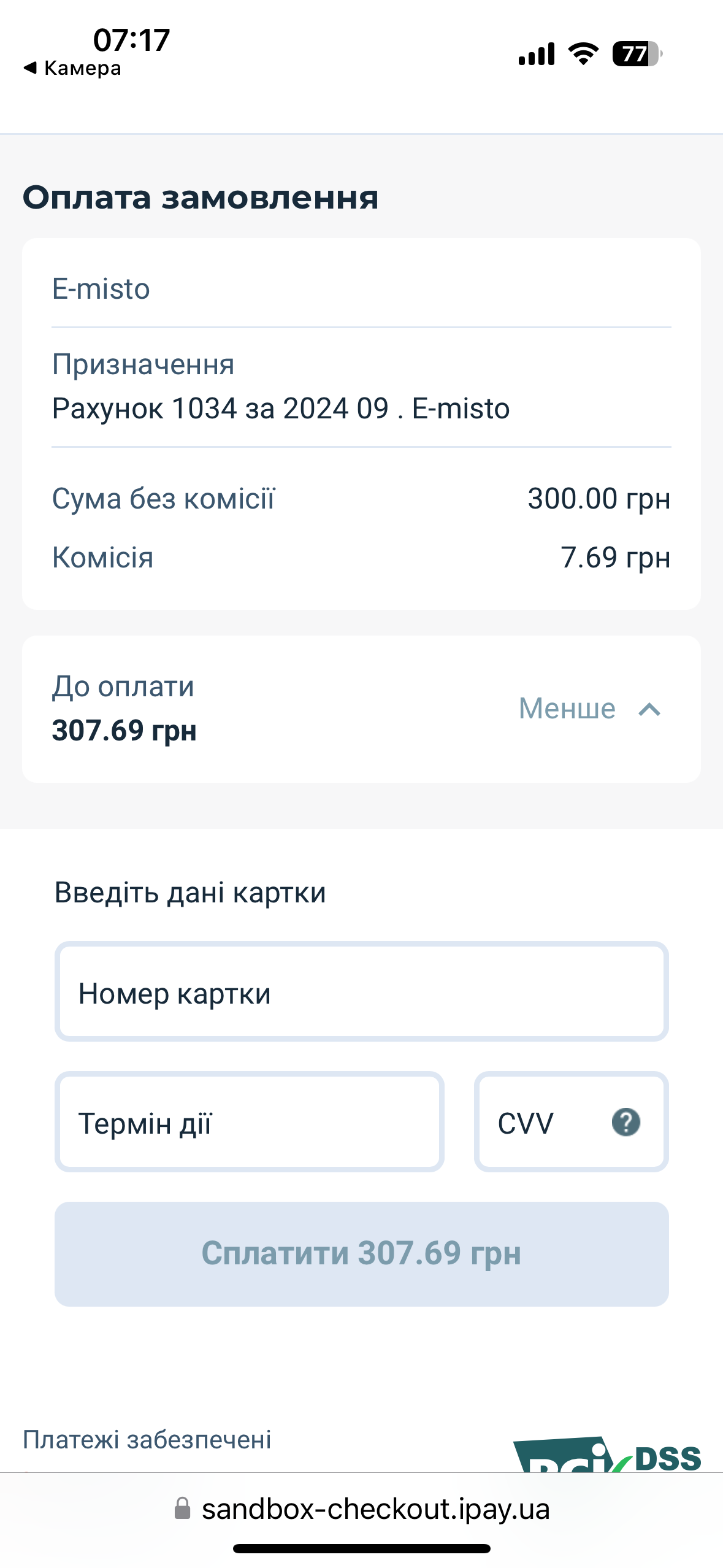Tap the battery indicator showing 77

click(637, 53)
